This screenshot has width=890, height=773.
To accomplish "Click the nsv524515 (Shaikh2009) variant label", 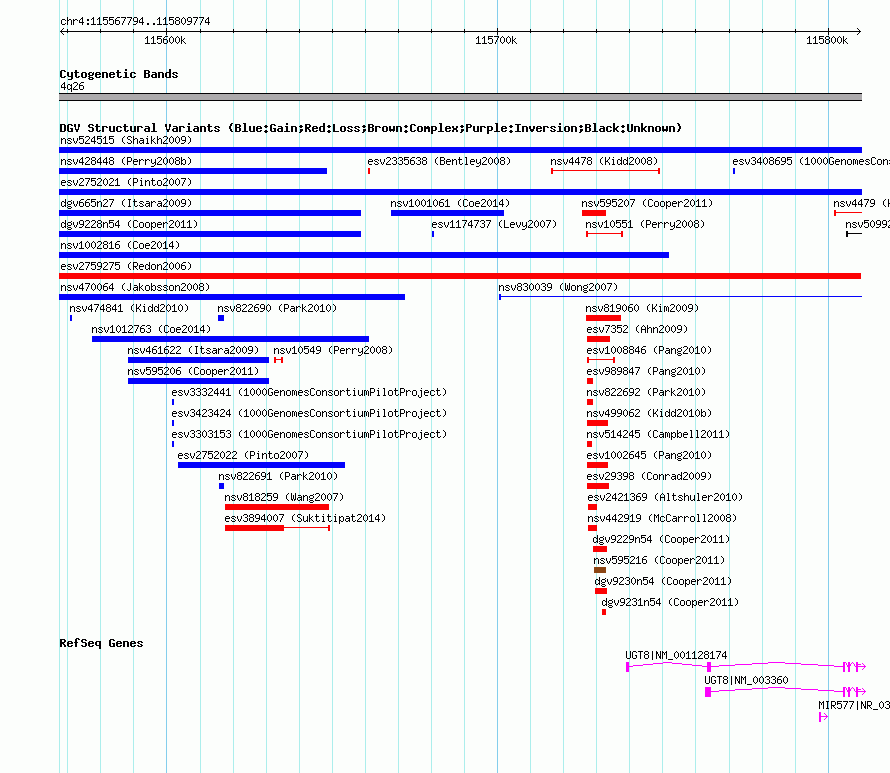I will (x=126, y=140).
